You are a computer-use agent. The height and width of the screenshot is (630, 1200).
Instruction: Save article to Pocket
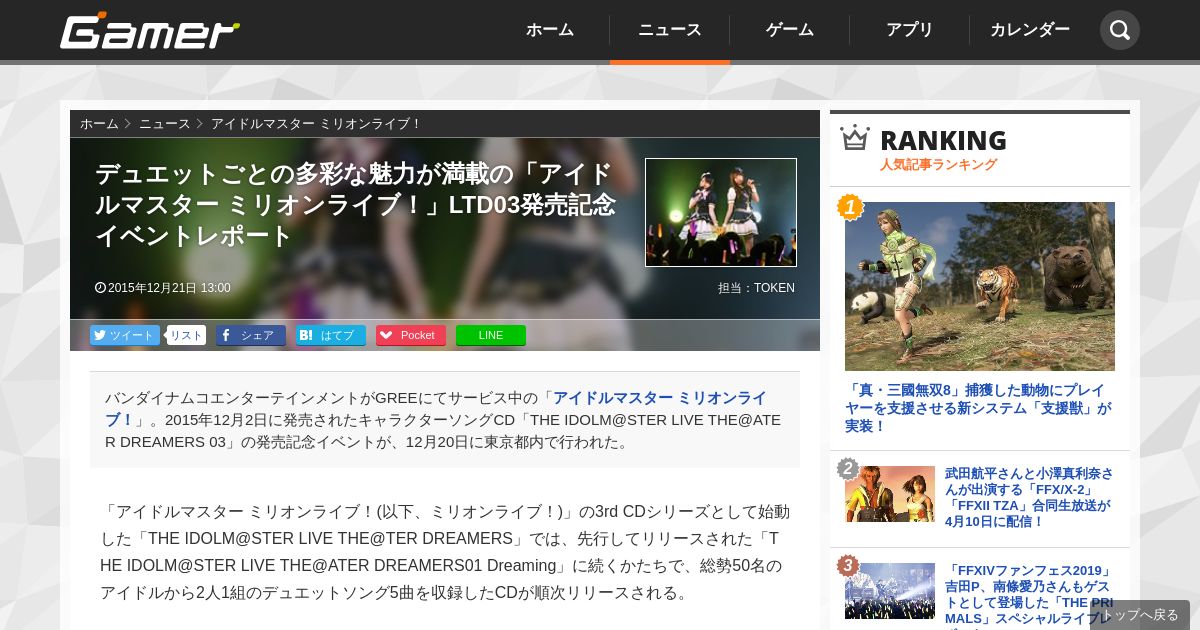pyautogui.click(x=411, y=335)
